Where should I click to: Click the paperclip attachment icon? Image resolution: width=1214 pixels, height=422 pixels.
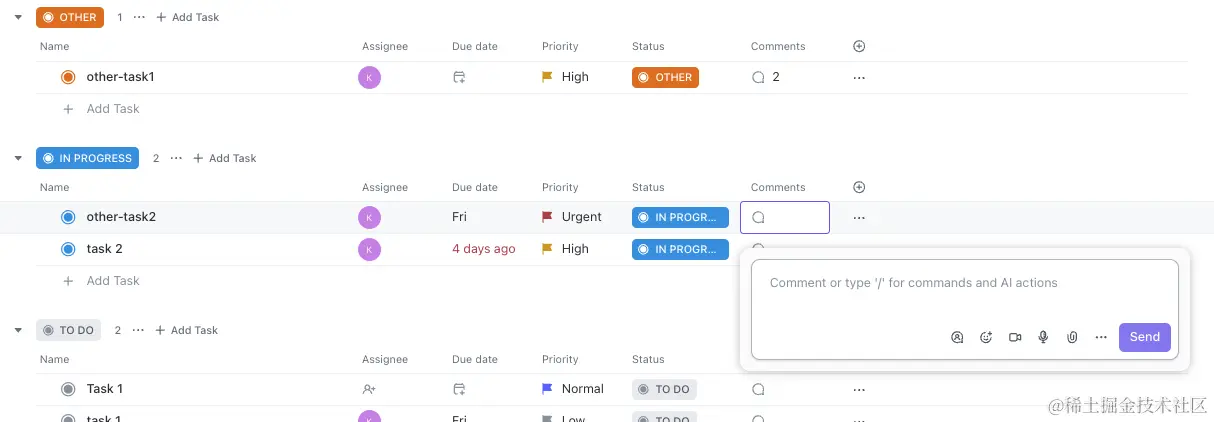coord(1072,338)
